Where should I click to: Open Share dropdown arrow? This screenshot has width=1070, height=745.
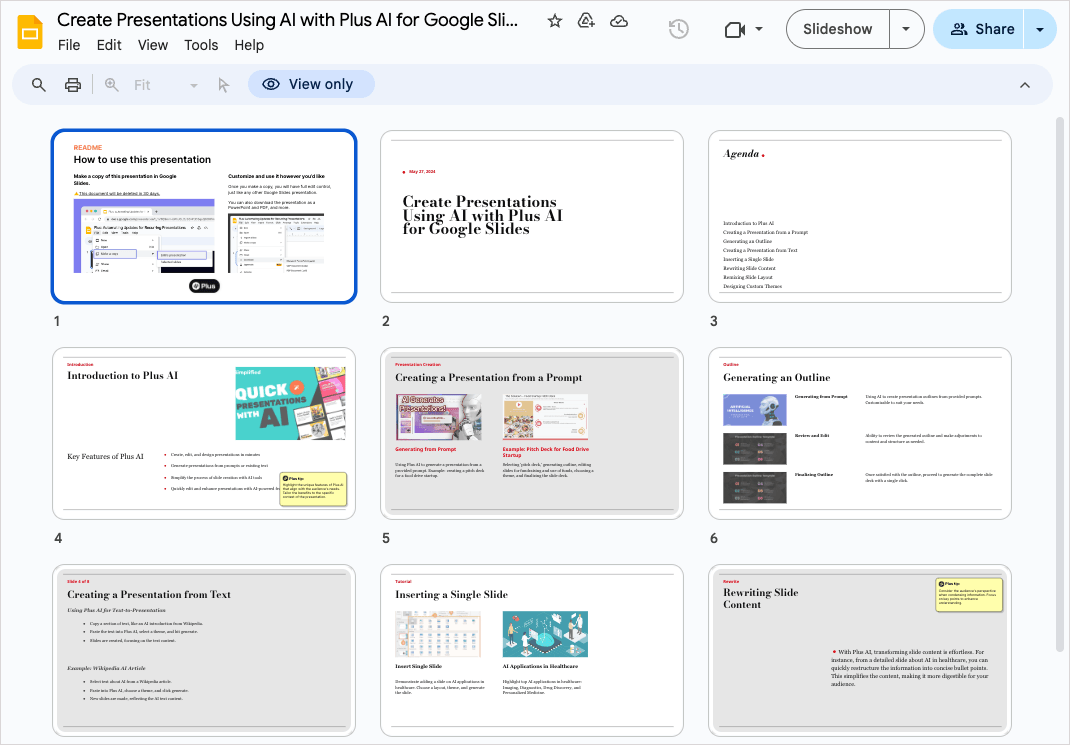[x=1040, y=29]
